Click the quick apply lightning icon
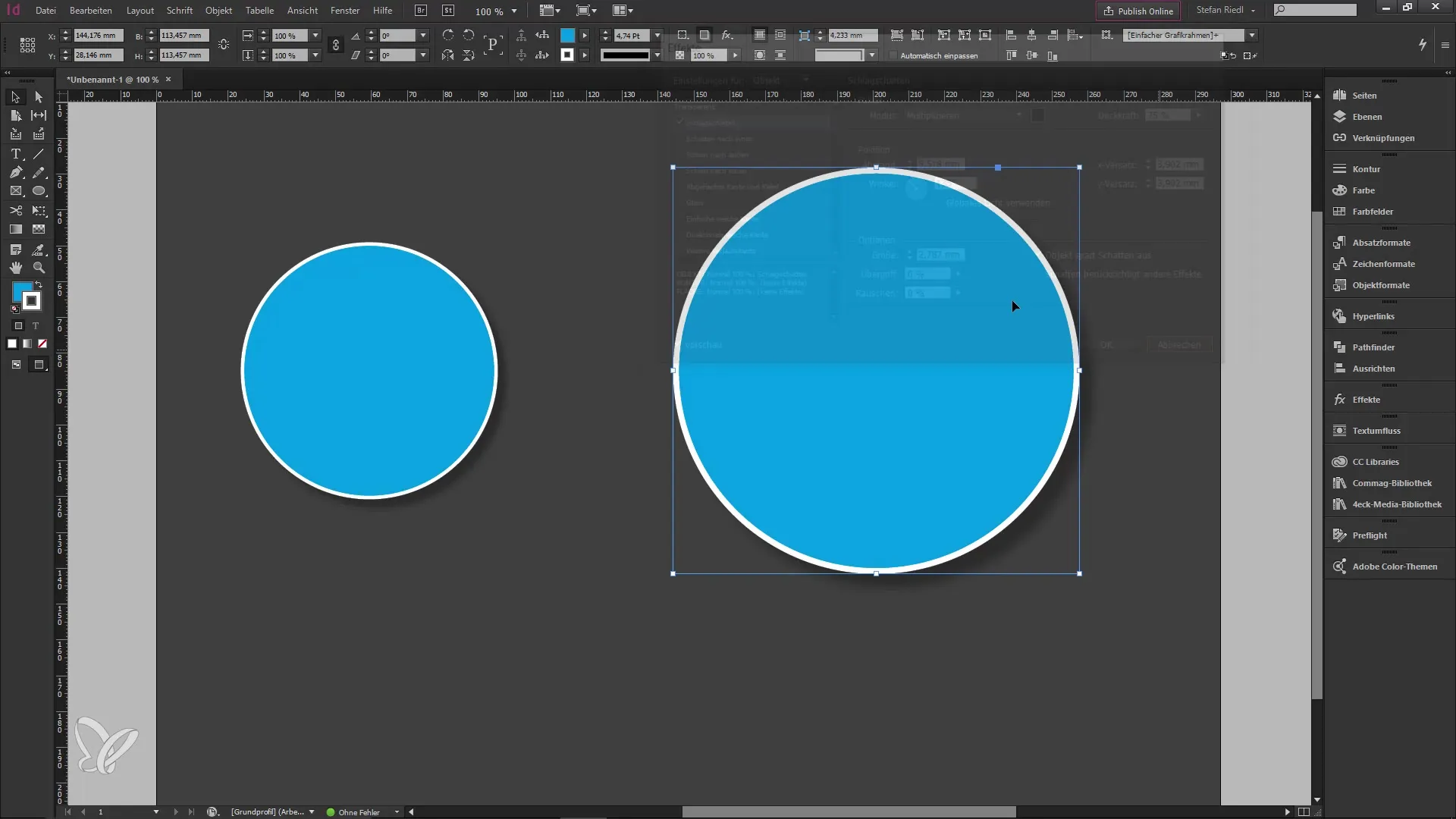1456x819 pixels. [x=1423, y=45]
